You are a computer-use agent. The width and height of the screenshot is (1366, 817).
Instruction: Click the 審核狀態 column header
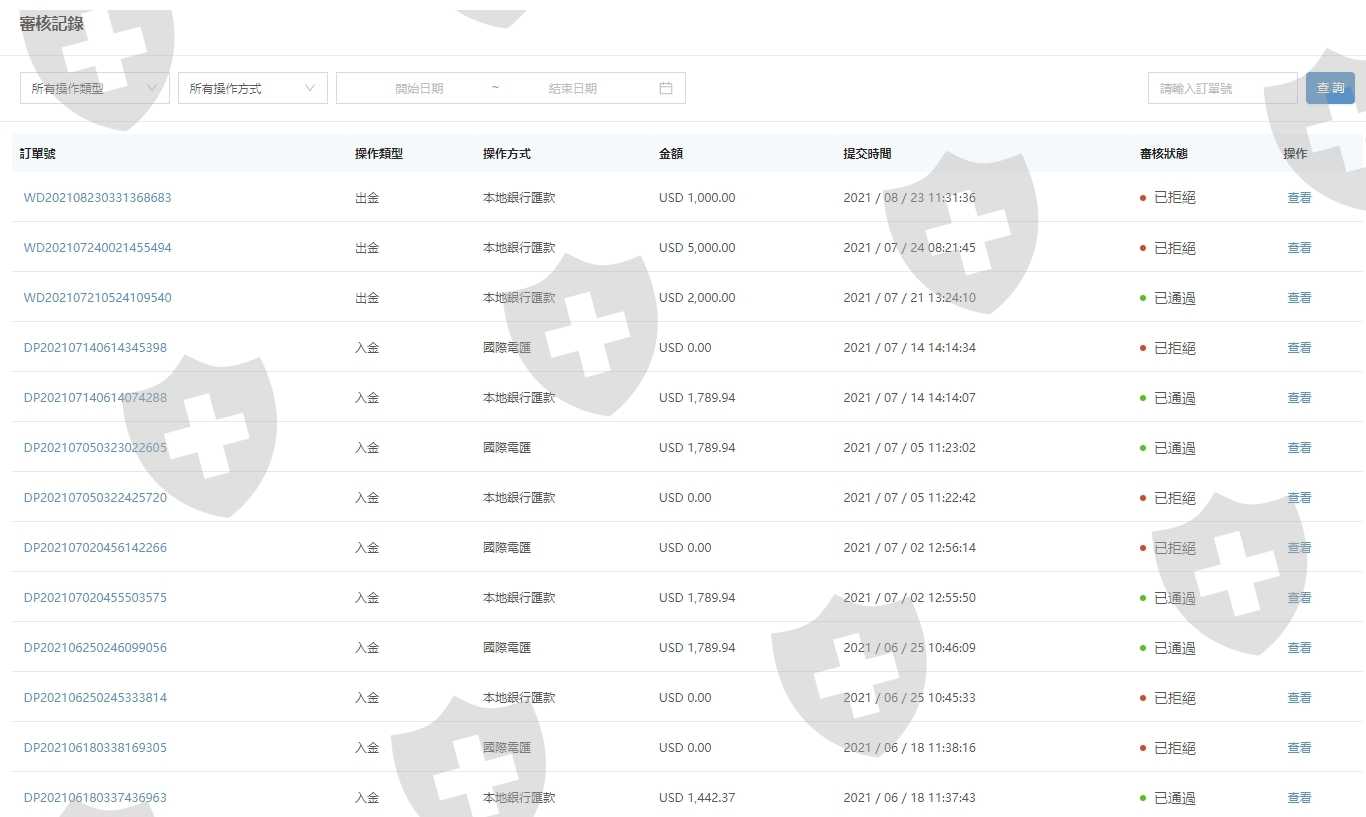click(x=1164, y=154)
